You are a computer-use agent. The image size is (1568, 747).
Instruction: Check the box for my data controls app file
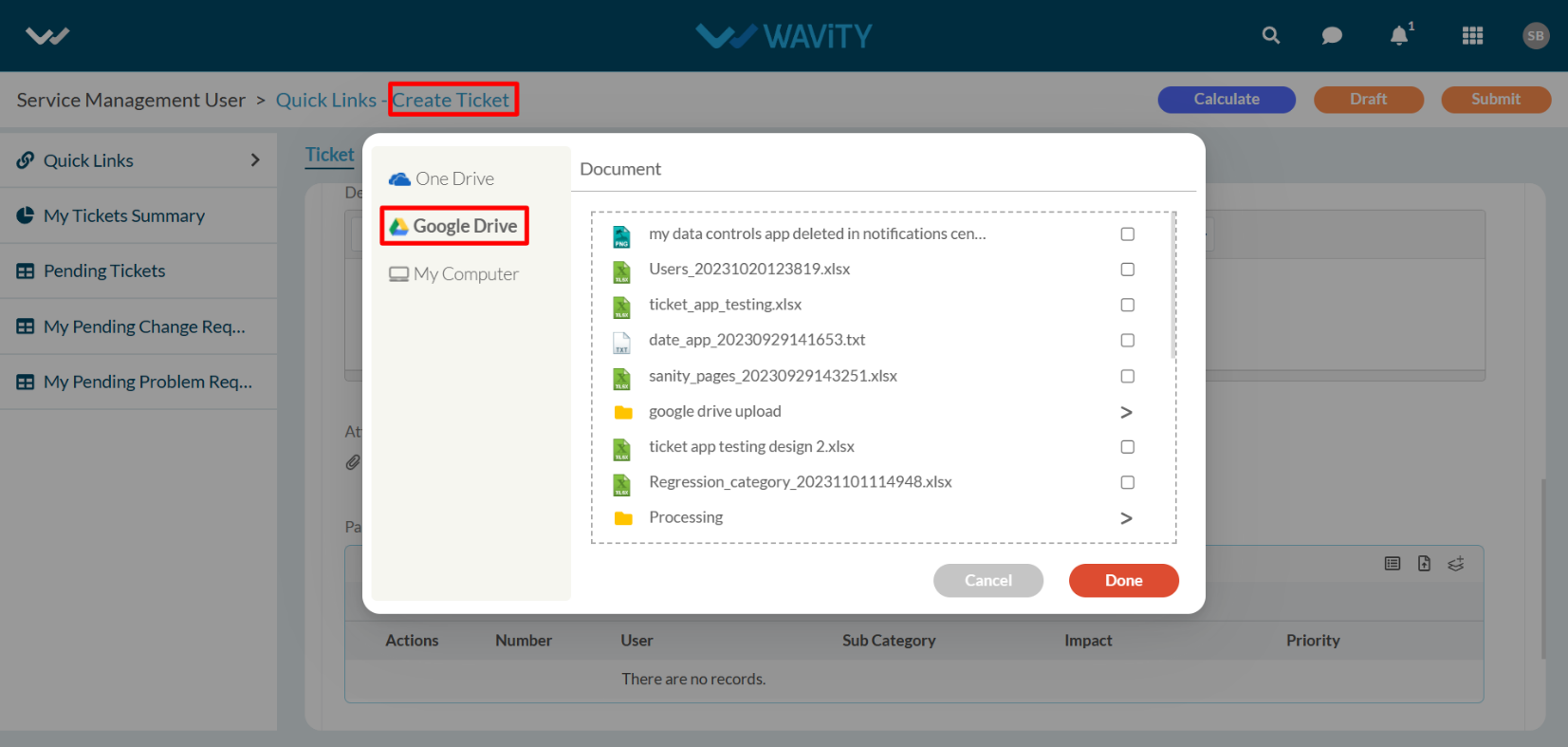point(1127,234)
